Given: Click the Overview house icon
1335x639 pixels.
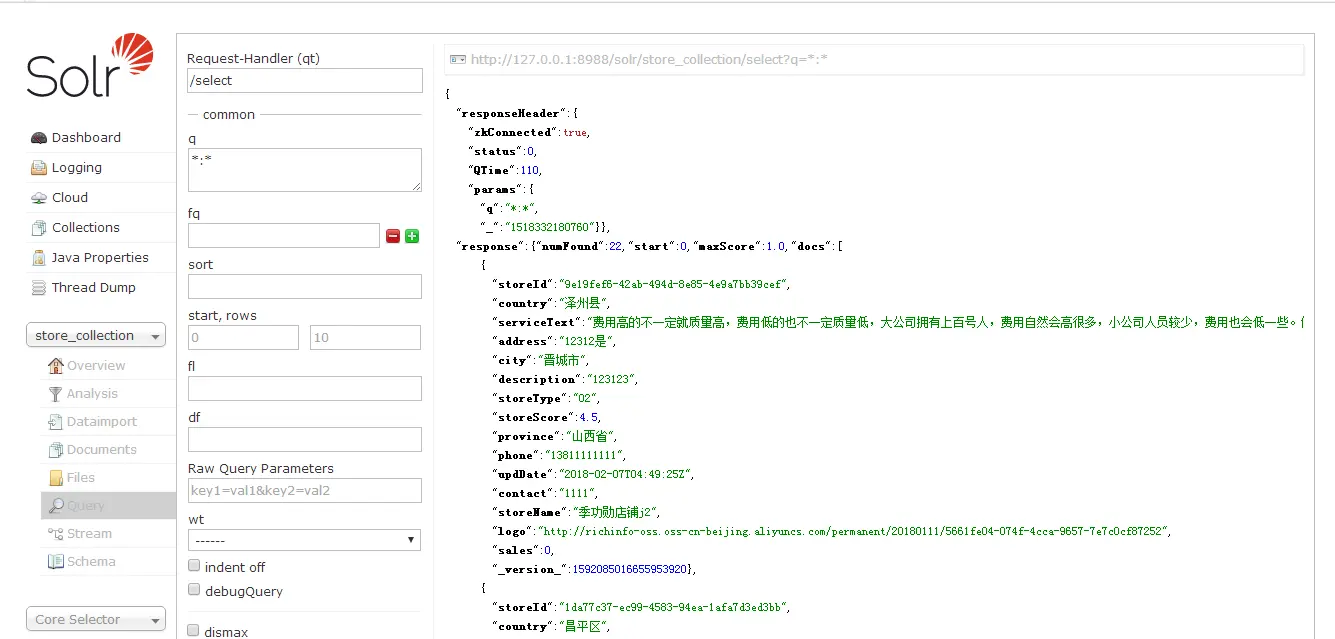Looking at the screenshot, I should pyautogui.click(x=56, y=366).
